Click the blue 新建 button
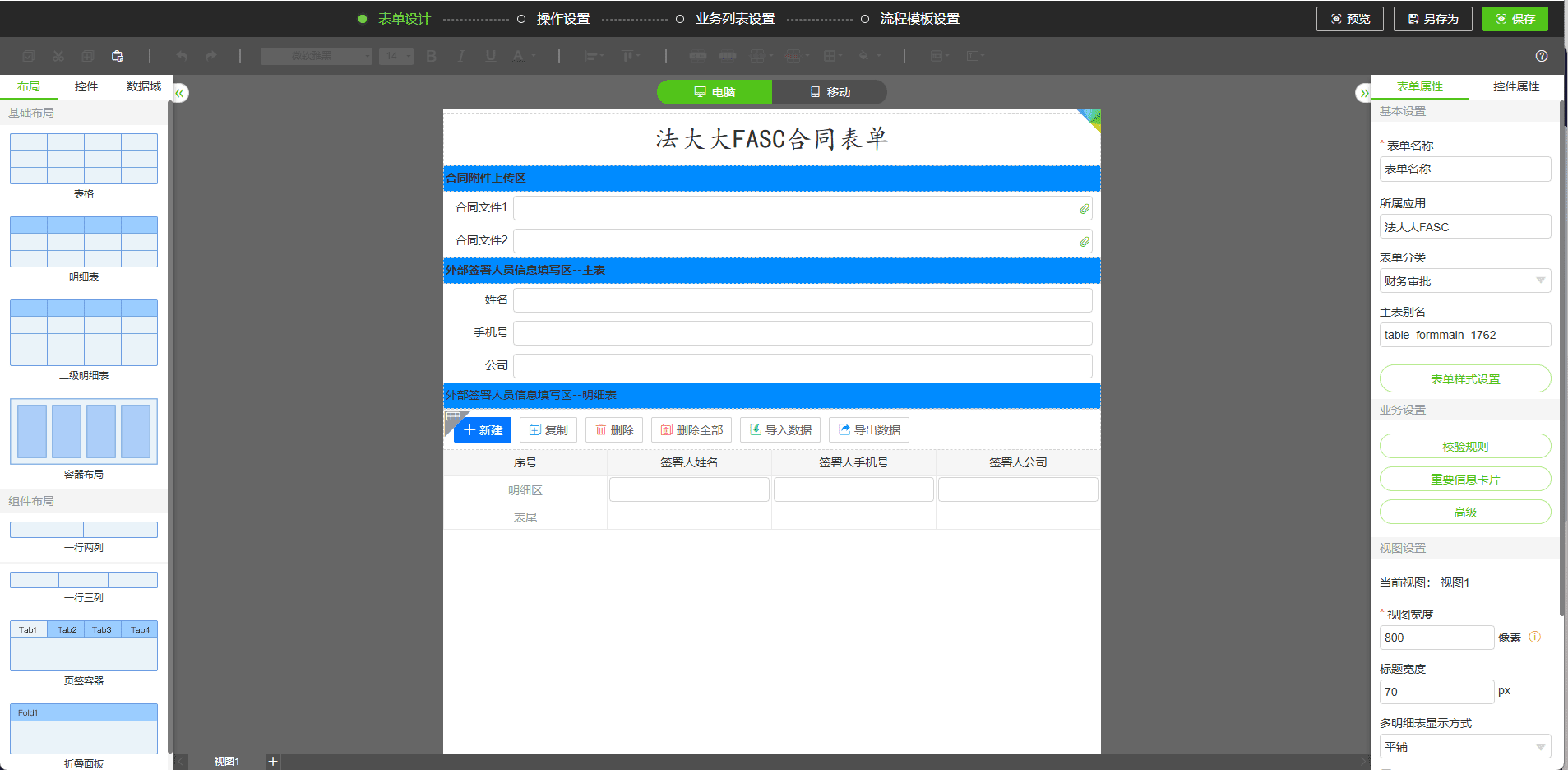Screen dimensions: 1568x770 click(x=483, y=429)
